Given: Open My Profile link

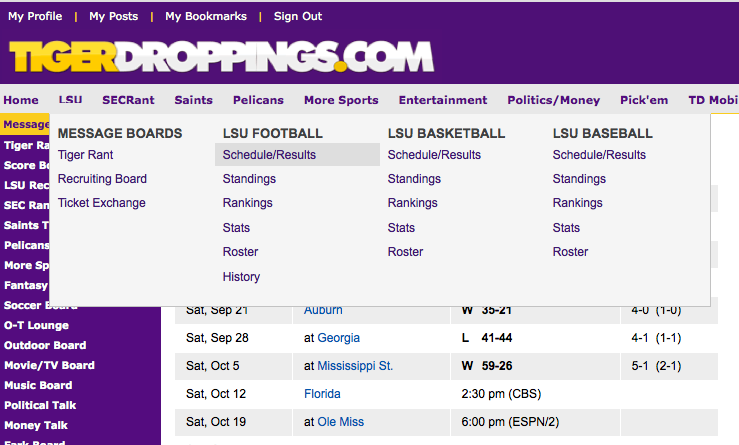Looking at the screenshot, I should [35, 16].
